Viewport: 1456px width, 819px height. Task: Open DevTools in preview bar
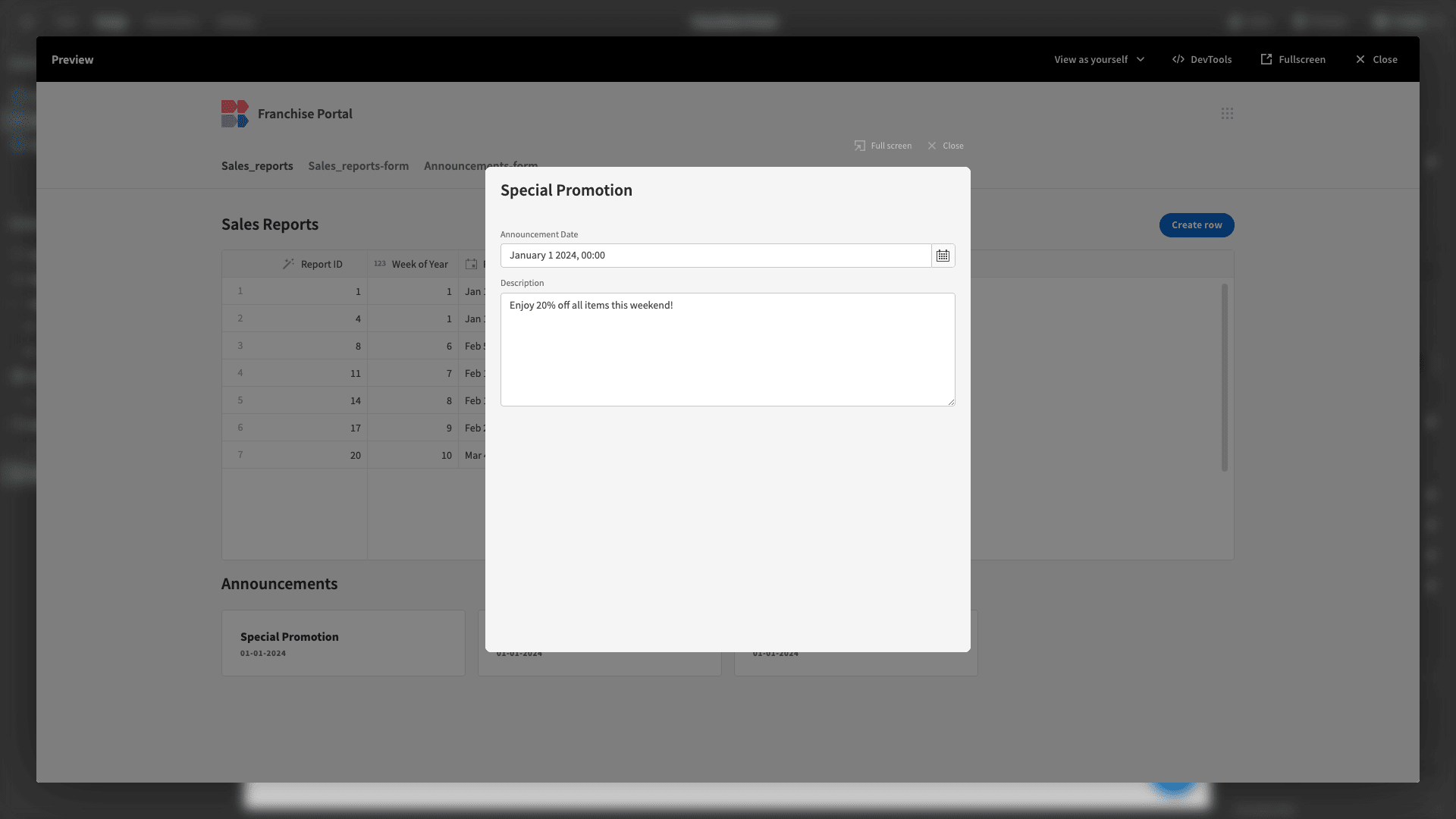coord(1202,59)
